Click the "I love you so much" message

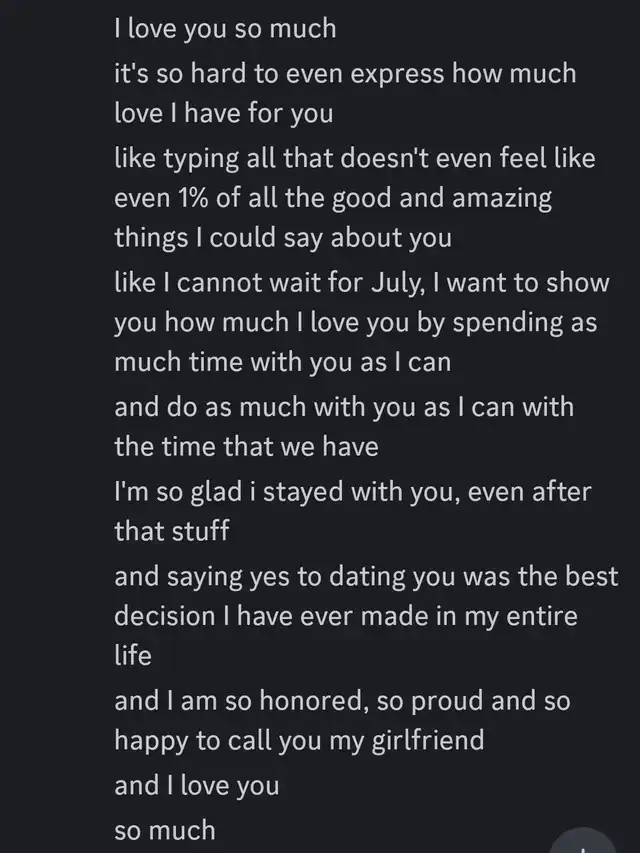225,29
